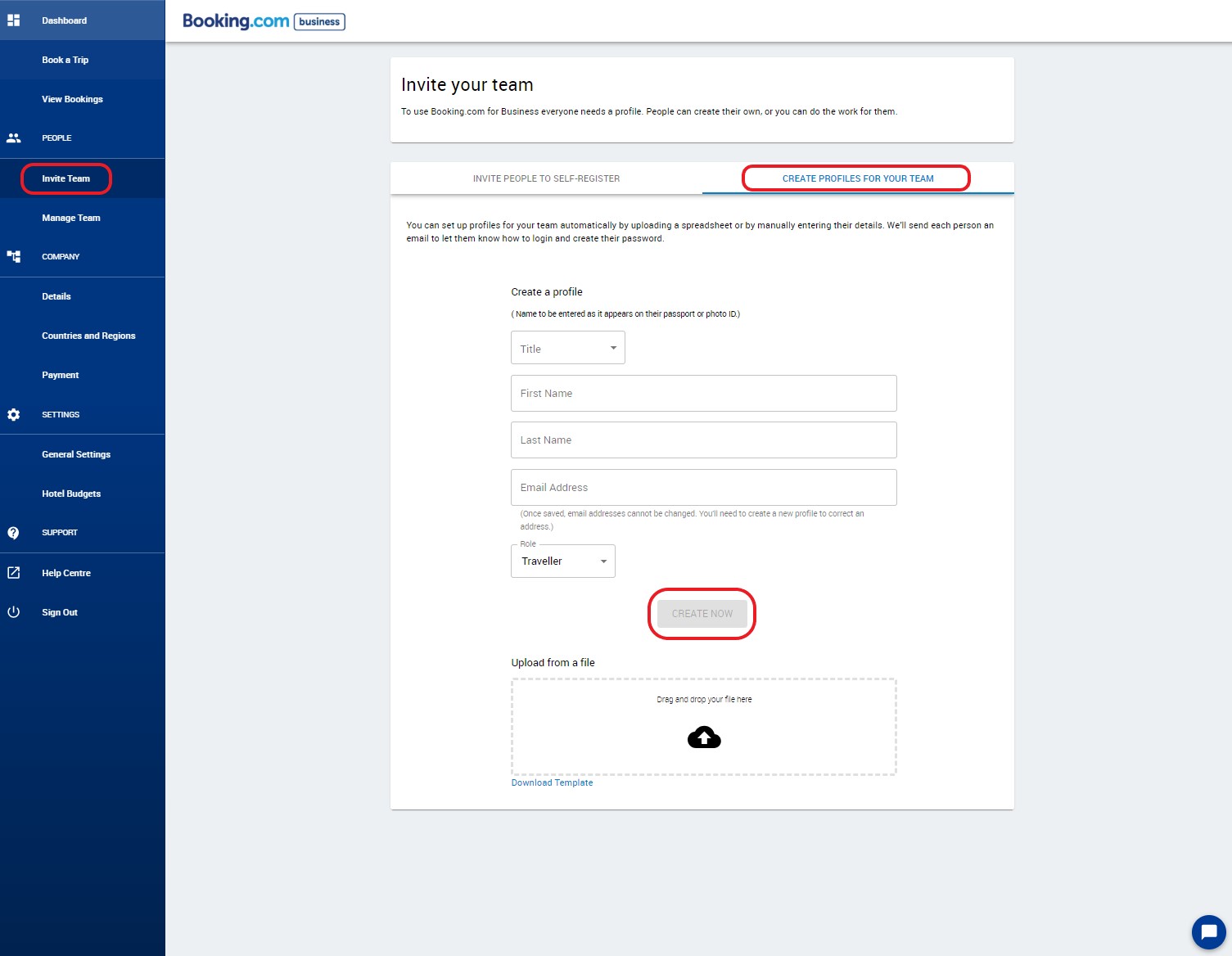Open the Title dropdown
1232x956 pixels.
[x=567, y=347]
